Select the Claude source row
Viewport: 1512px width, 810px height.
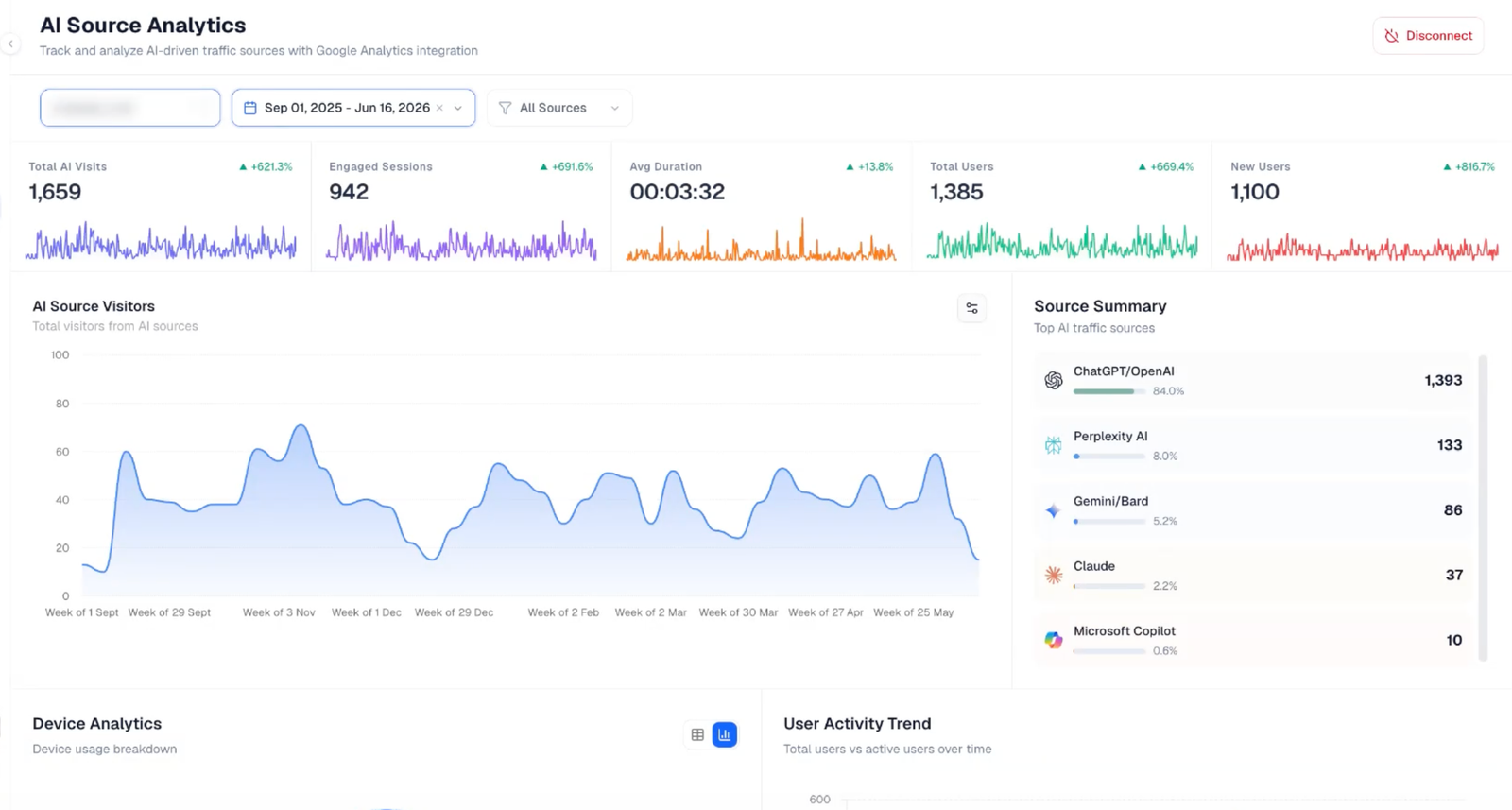(x=1253, y=576)
